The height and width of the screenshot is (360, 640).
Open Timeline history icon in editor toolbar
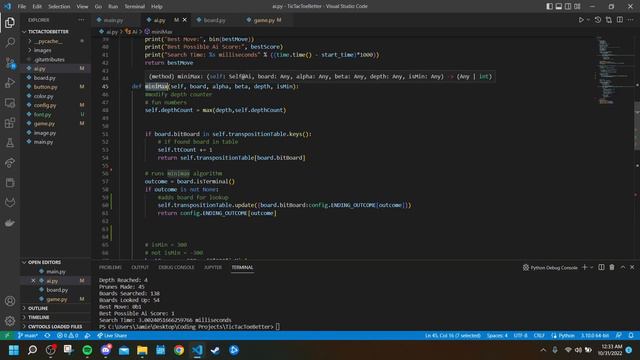(x=598, y=20)
